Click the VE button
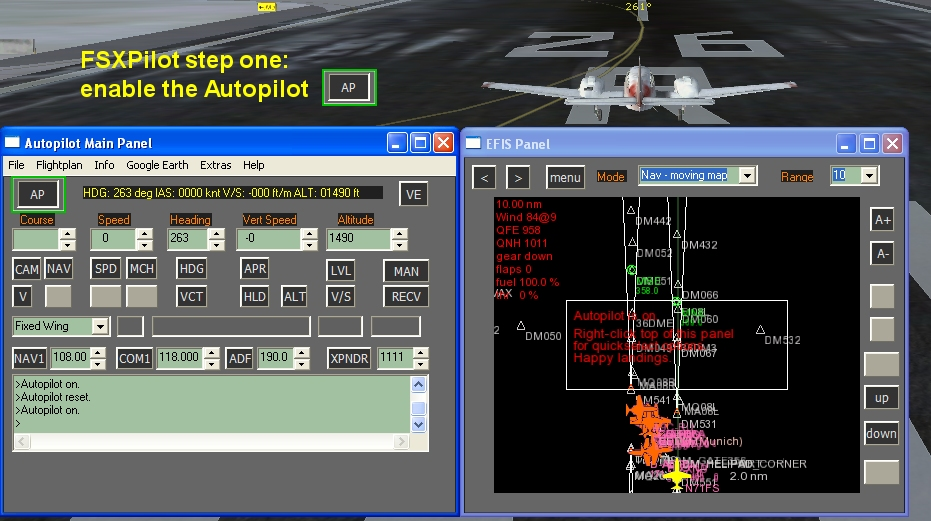 coord(413,194)
